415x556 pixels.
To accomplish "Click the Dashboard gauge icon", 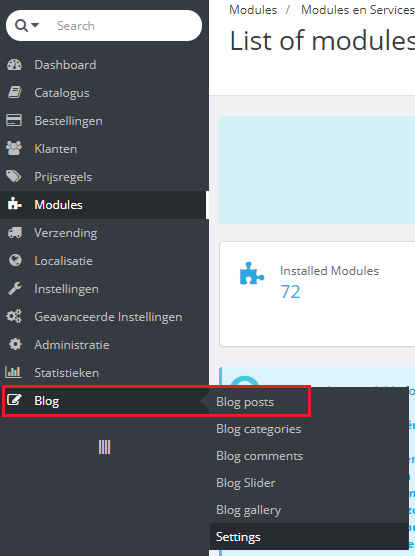I will click(15, 65).
